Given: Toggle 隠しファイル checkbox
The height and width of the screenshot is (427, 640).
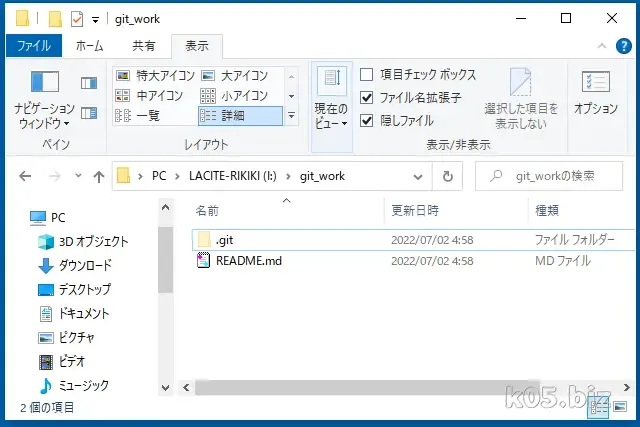Looking at the screenshot, I should 367,120.
